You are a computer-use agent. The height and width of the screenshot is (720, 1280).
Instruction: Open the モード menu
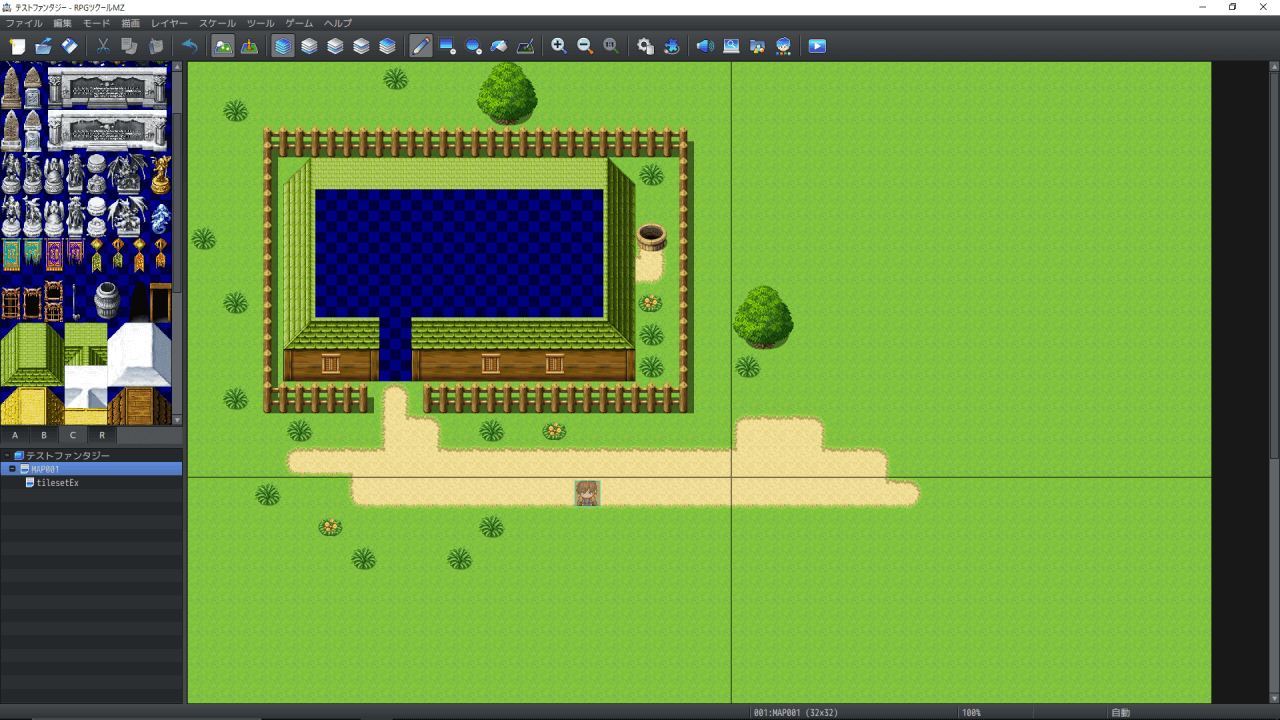tap(97, 23)
